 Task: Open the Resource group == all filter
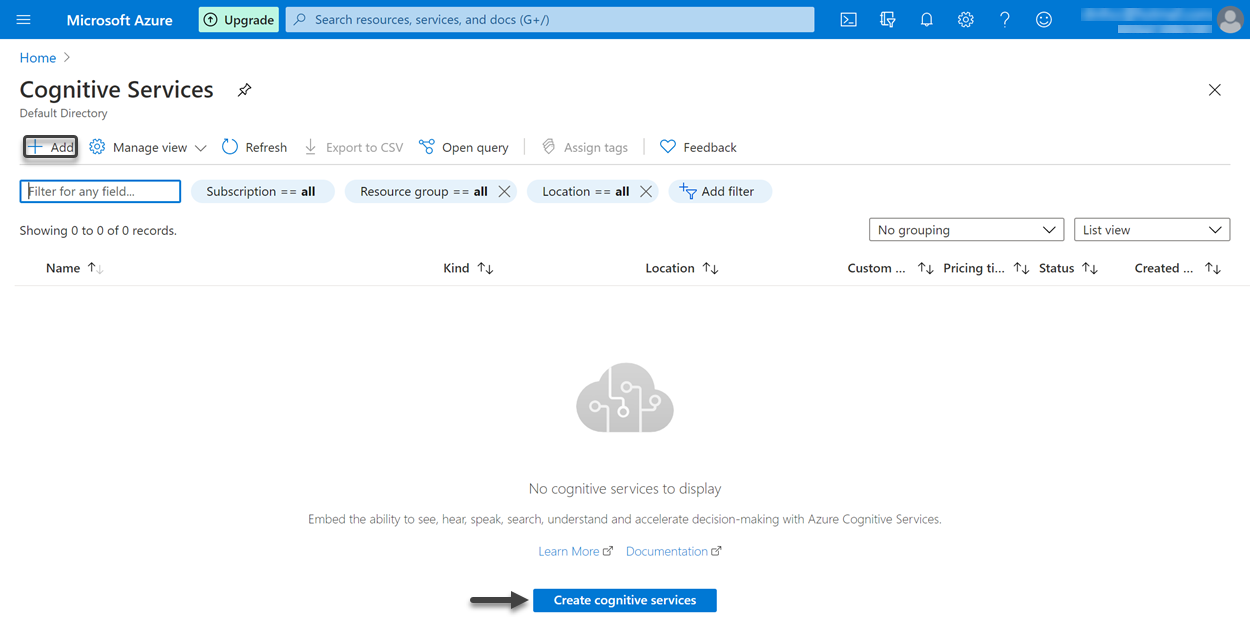(x=424, y=191)
